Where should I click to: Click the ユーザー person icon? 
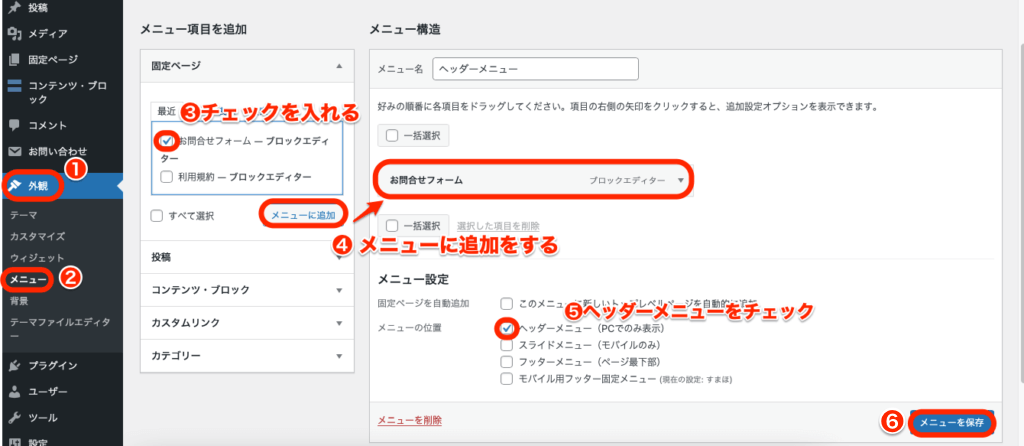pos(14,391)
